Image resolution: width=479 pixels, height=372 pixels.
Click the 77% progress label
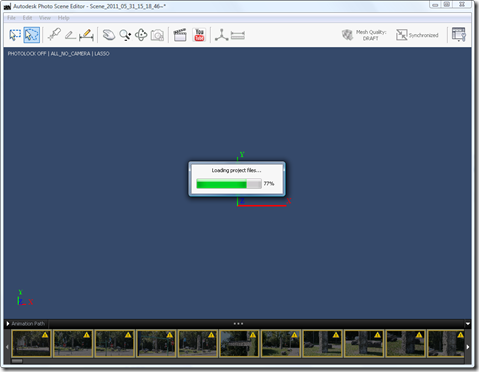point(269,183)
